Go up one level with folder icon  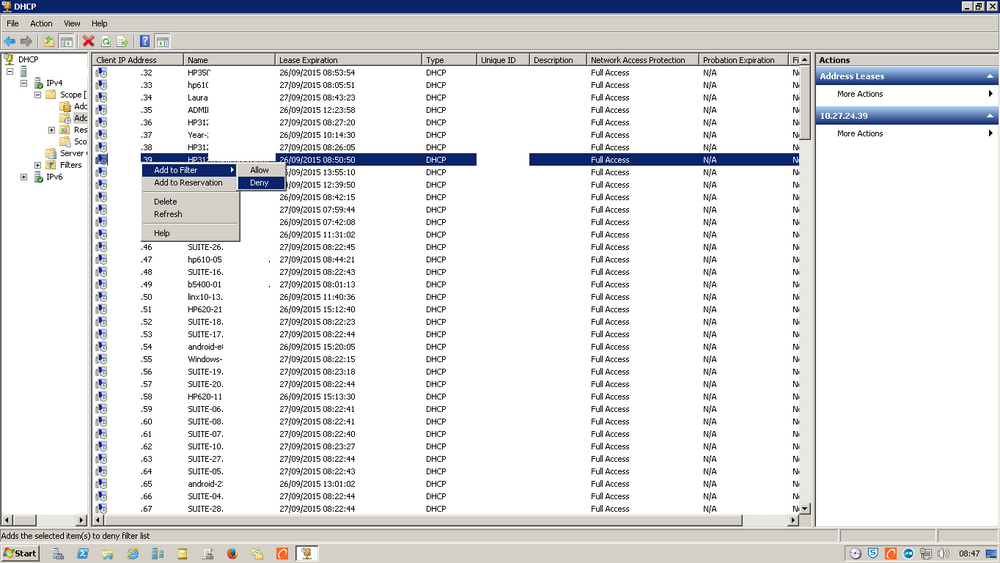point(49,41)
